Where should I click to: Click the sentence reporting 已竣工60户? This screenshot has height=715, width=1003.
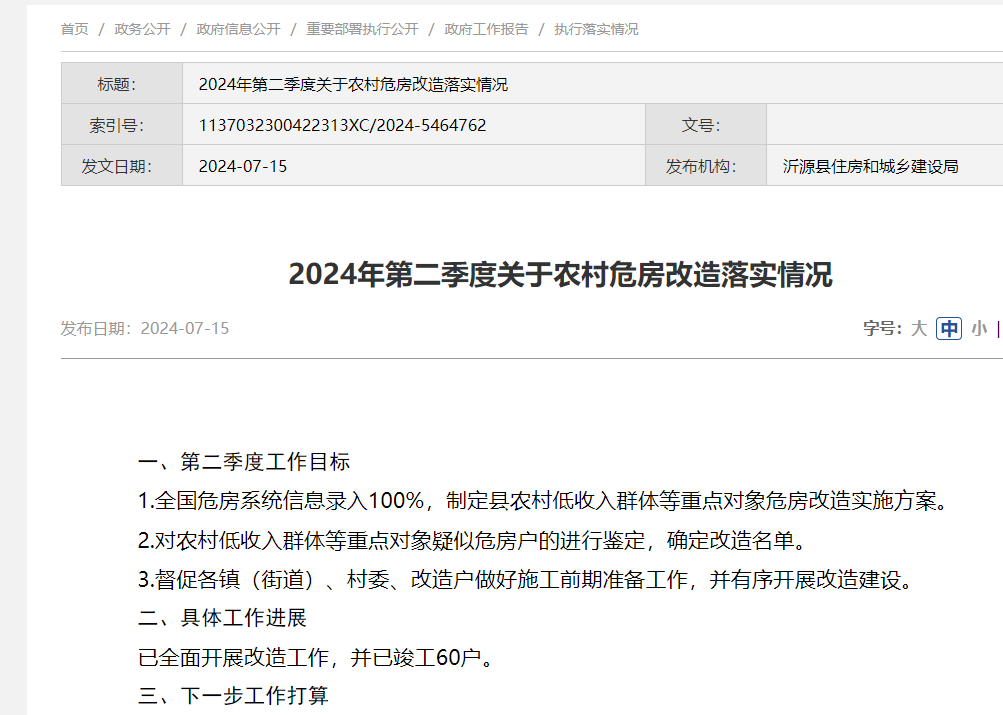pos(315,657)
